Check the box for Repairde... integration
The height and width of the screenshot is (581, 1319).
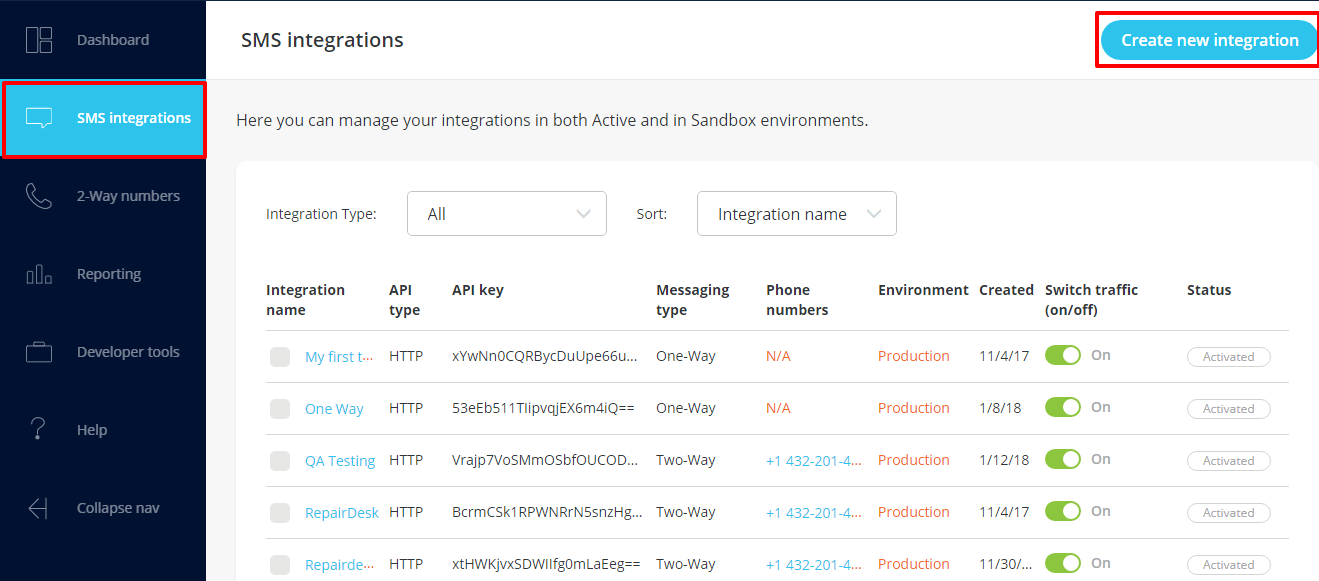click(x=280, y=565)
